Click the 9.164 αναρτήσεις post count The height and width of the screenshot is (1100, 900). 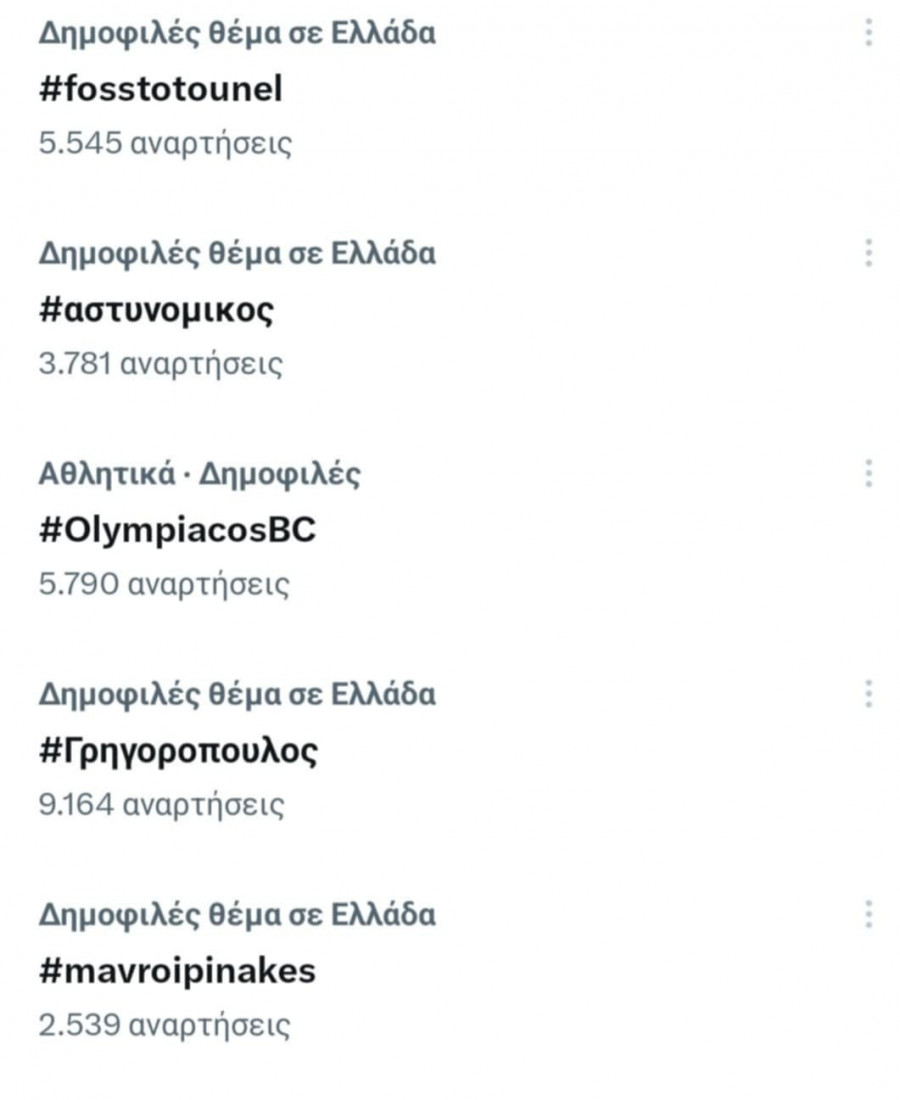click(x=161, y=804)
